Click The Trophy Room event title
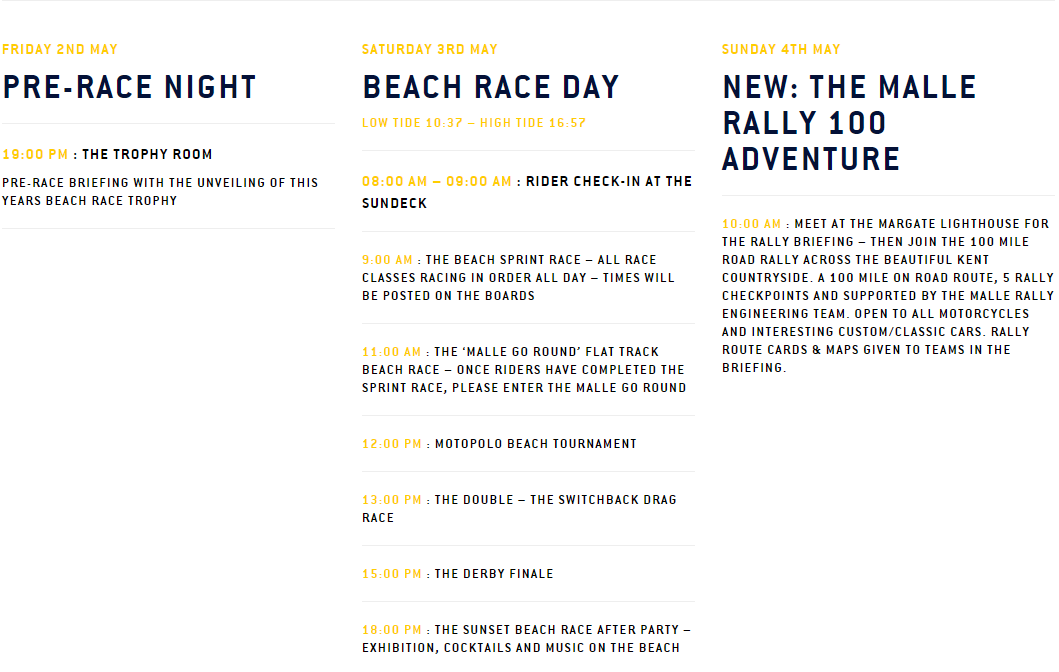 pyautogui.click(x=147, y=155)
